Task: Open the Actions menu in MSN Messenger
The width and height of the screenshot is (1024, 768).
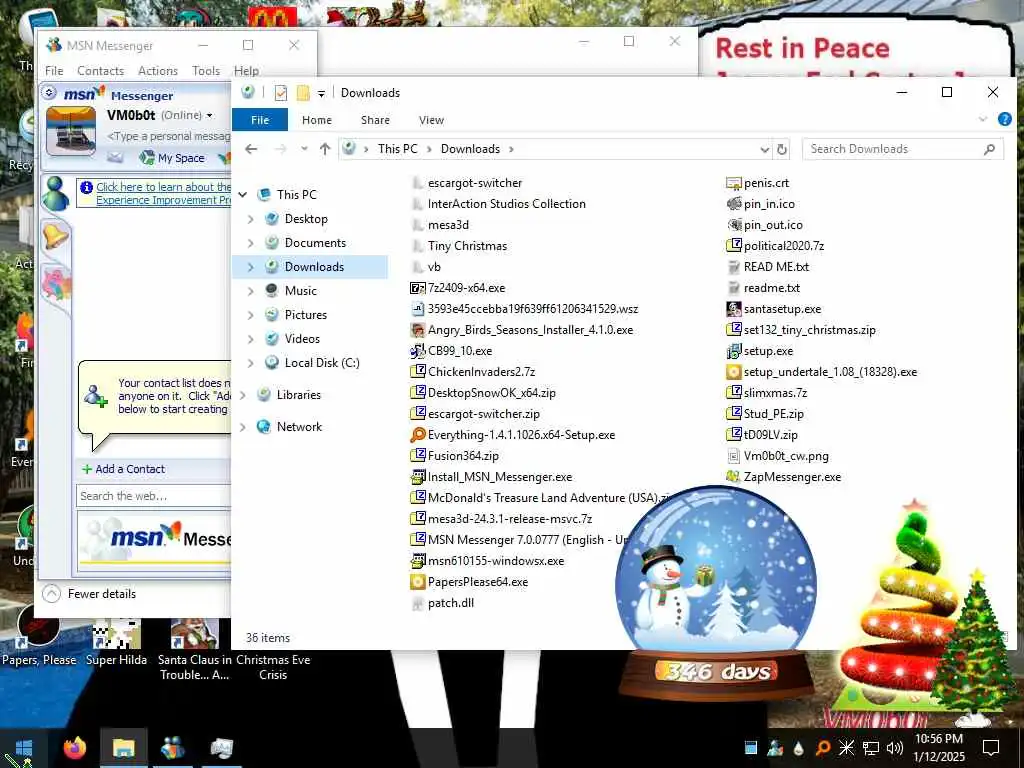Action: [x=157, y=71]
